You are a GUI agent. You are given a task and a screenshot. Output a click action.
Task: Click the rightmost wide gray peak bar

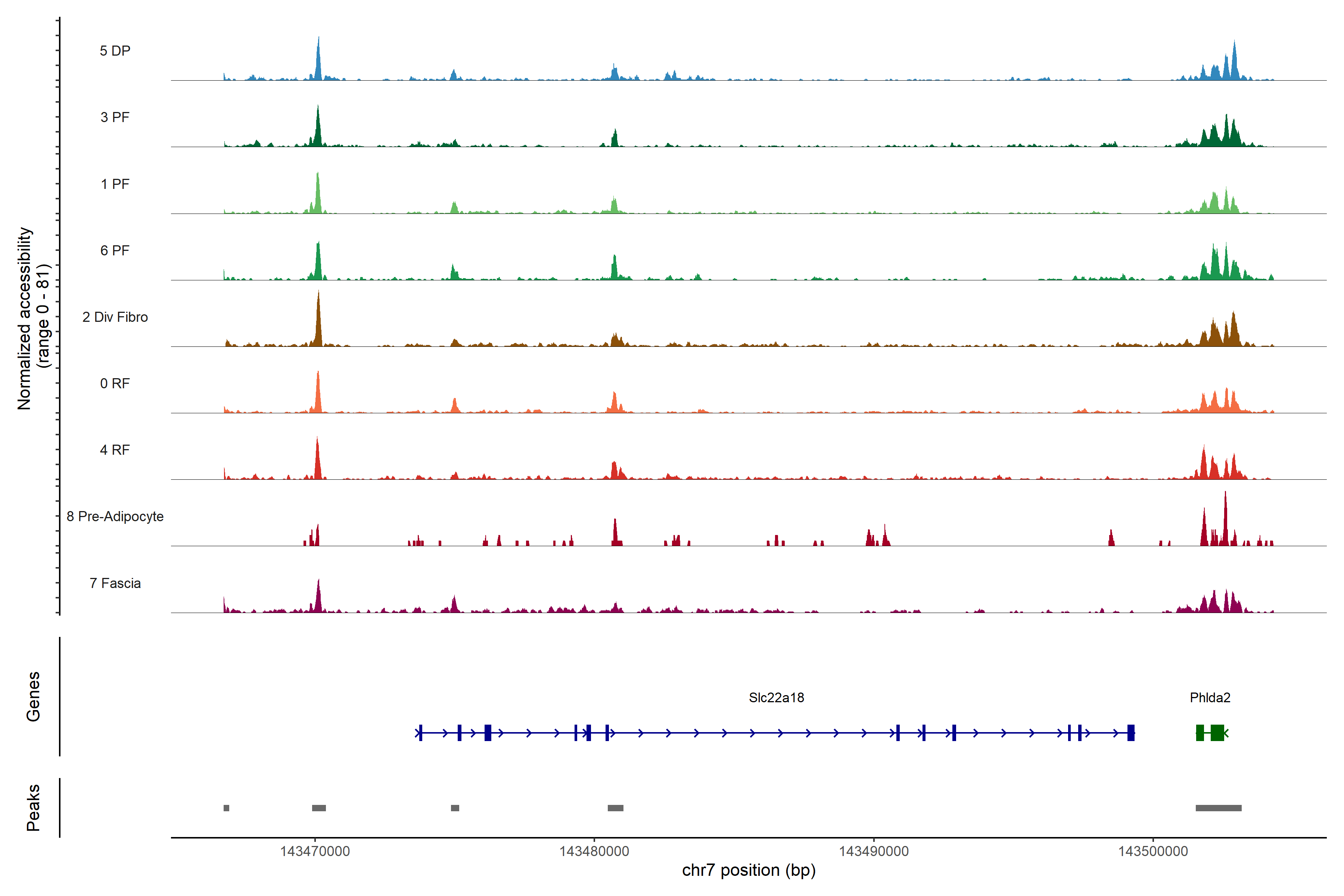click(1218, 808)
